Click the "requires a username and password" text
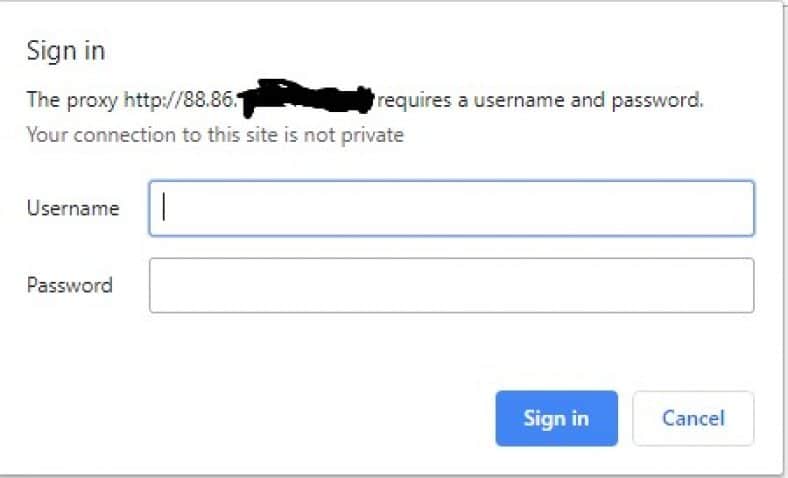The height and width of the screenshot is (478, 788). coord(540,100)
